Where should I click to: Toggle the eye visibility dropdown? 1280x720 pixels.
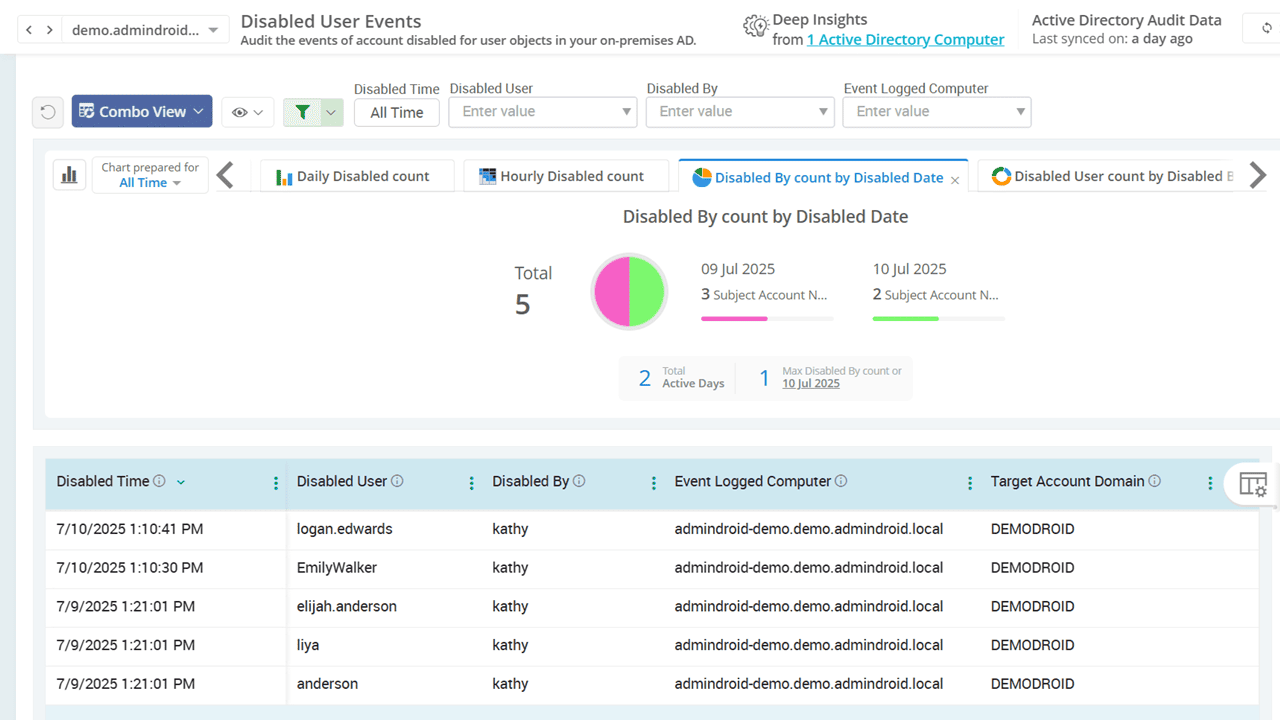click(x=247, y=112)
